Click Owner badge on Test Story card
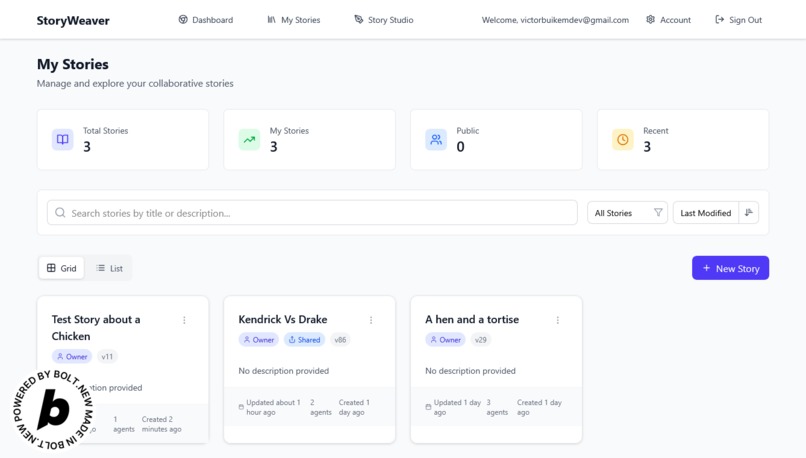The width and height of the screenshot is (806, 458). pyautogui.click(x=72, y=357)
